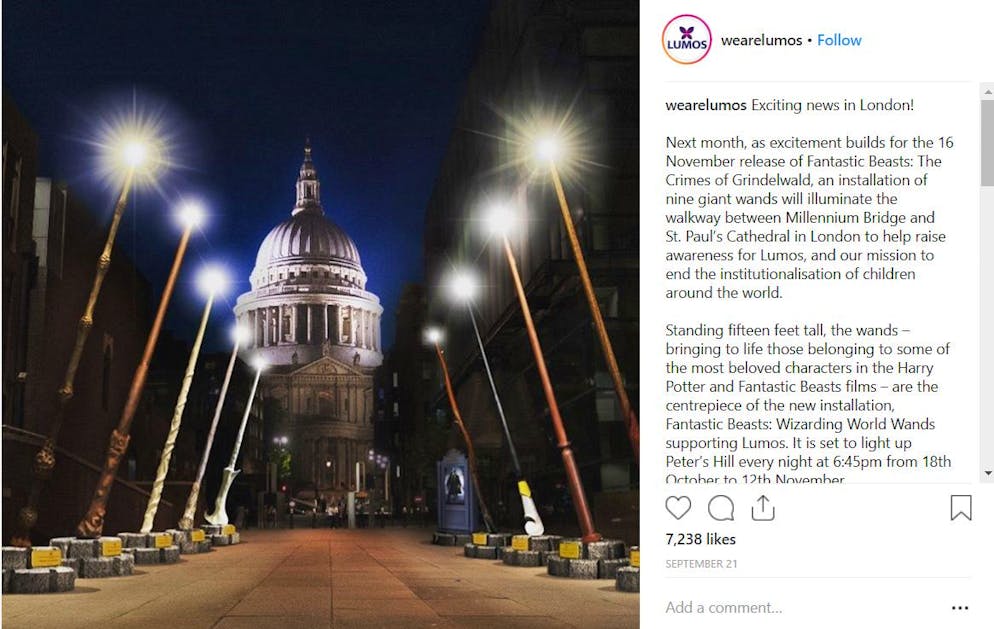Click the Add a comment field
The height and width of the screenshot is (629, 994).
pyautogui.click(x=805, y=607)
